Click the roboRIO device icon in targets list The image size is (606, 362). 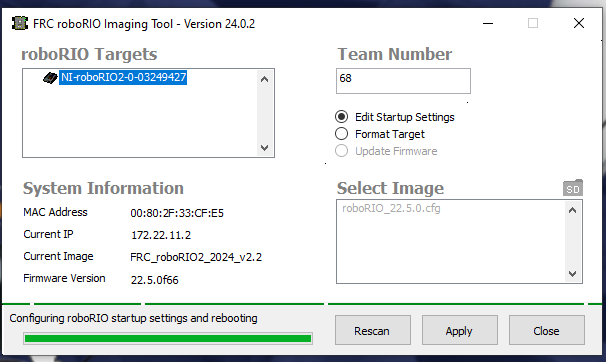pyautogui.click(x=50, y=78)
